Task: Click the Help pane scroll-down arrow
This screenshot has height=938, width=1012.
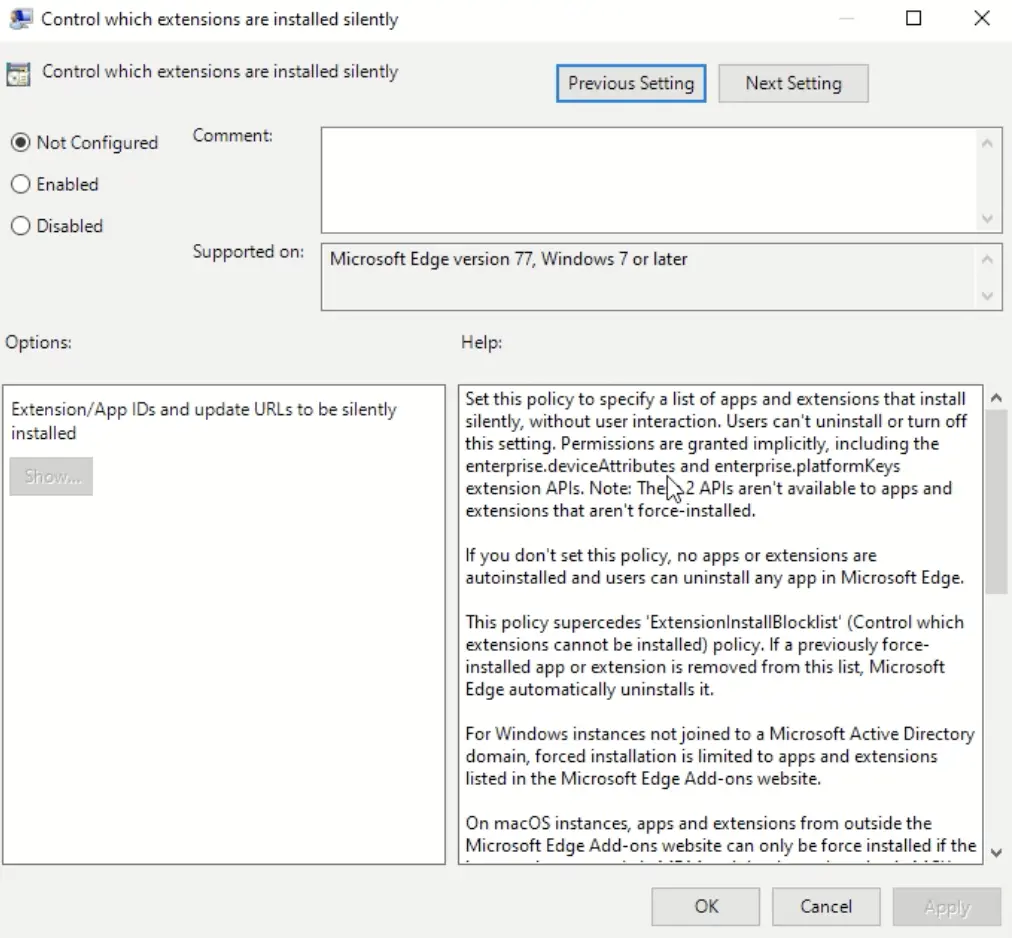Action: pos(996,852)
